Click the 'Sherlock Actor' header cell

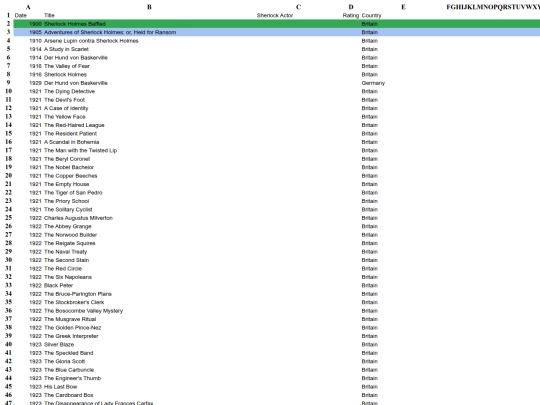tap(275, 15)
